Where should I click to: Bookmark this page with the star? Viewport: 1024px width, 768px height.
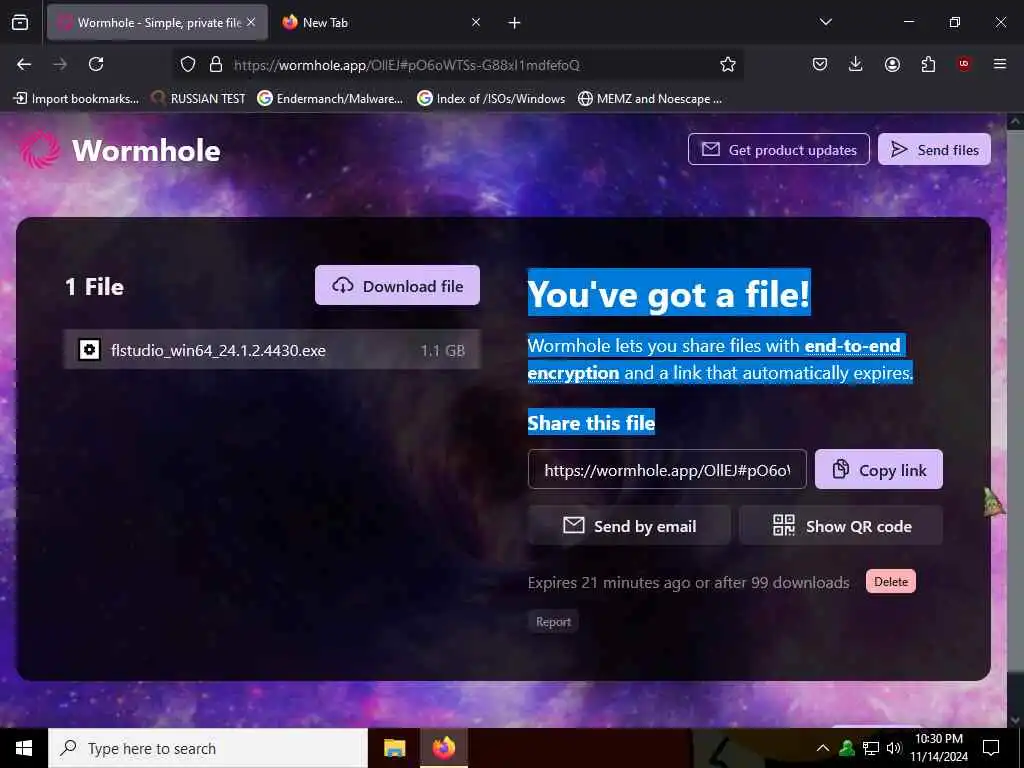coord(728,64)
